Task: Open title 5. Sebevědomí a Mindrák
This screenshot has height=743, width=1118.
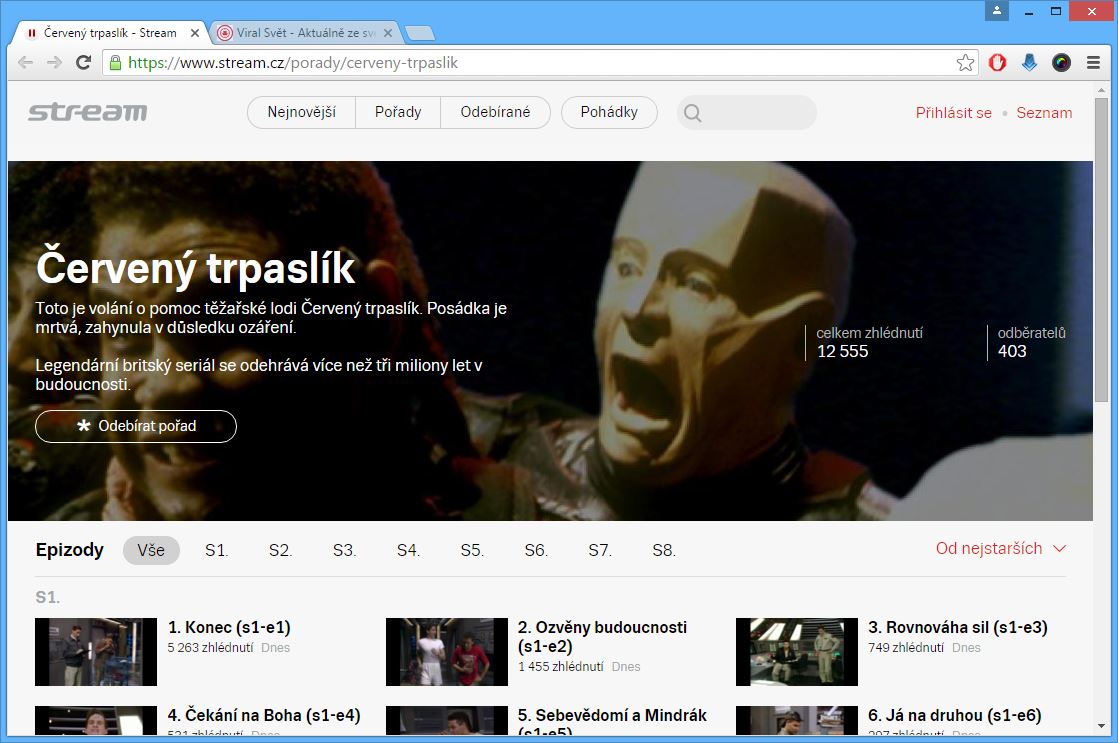Action: click(612, 720)
